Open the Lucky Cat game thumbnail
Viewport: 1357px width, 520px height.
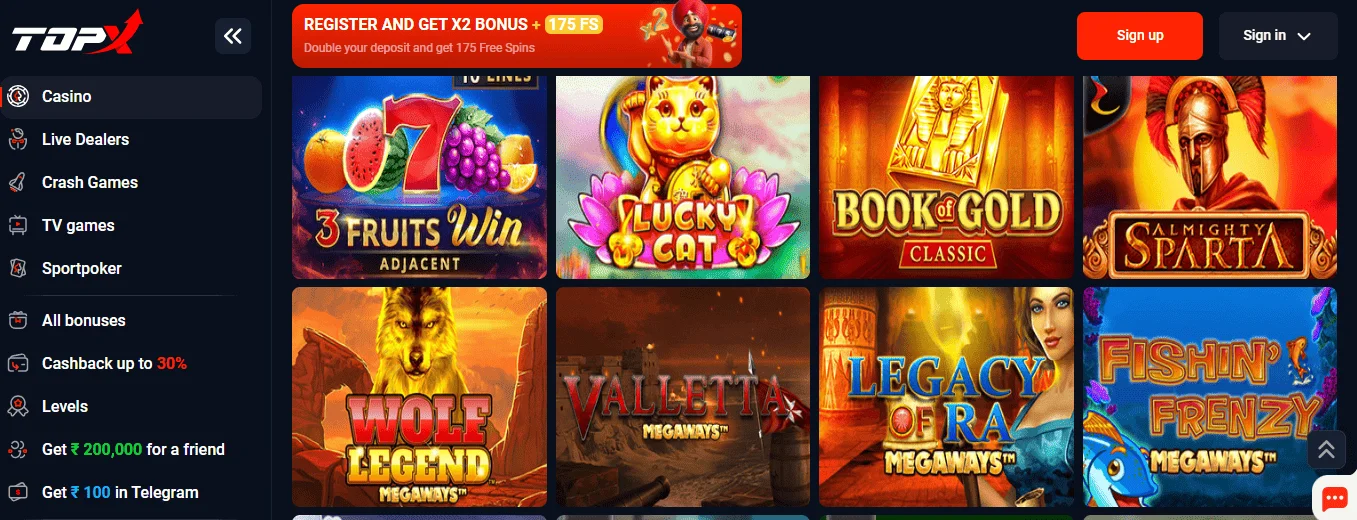click(x=683, y=177)
